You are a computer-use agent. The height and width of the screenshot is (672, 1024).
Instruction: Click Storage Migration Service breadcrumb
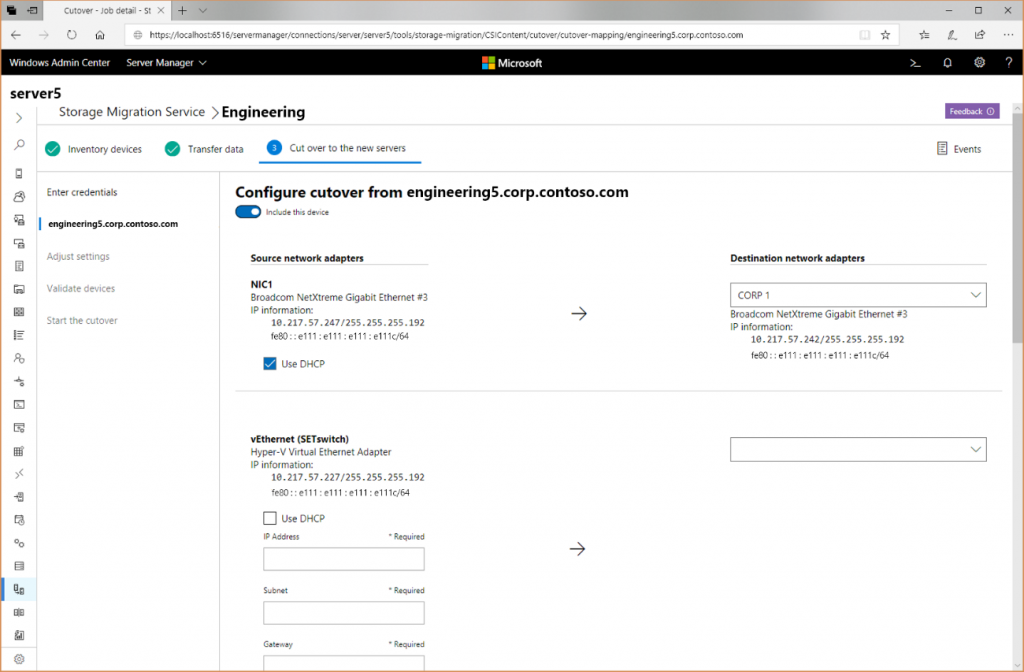(x=132, y=112)
